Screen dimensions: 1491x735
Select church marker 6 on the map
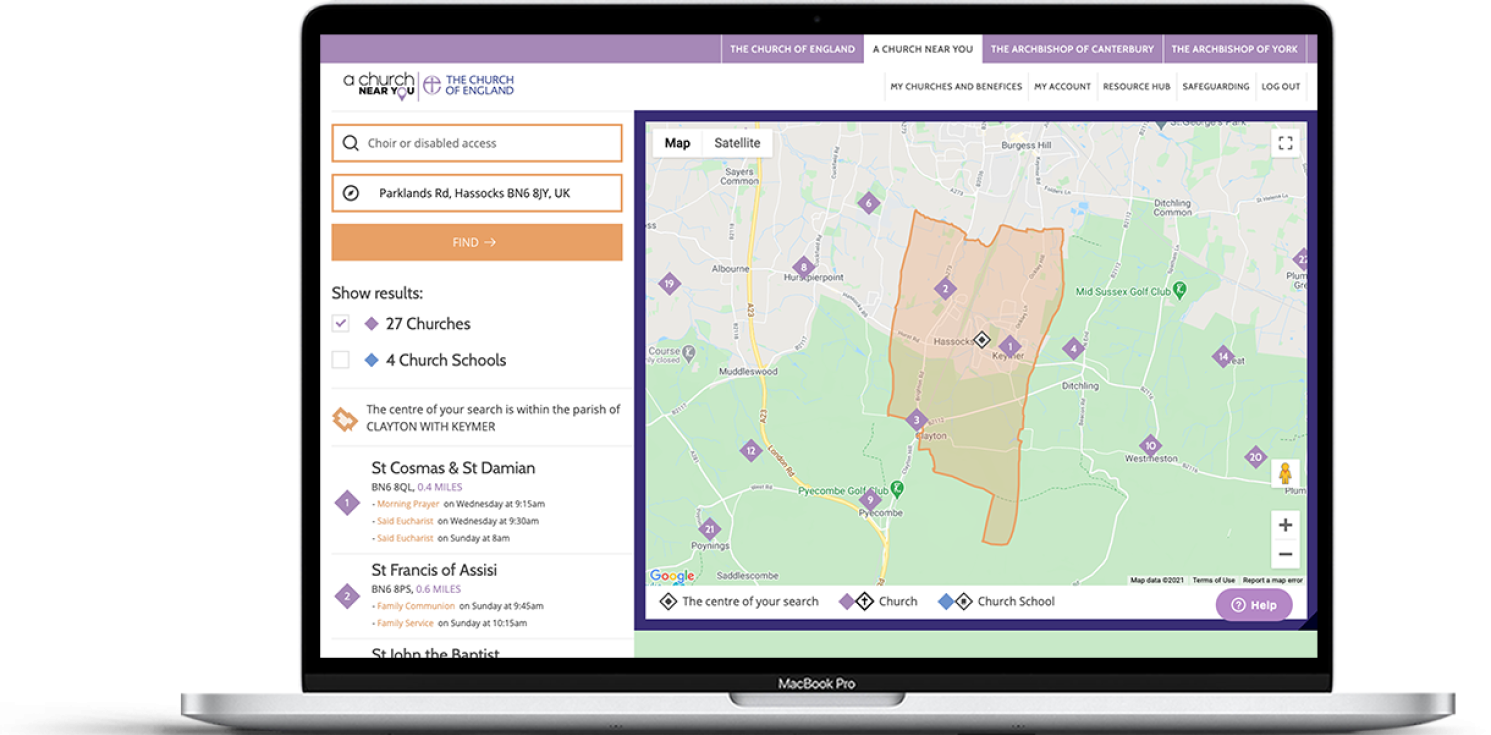868,203
